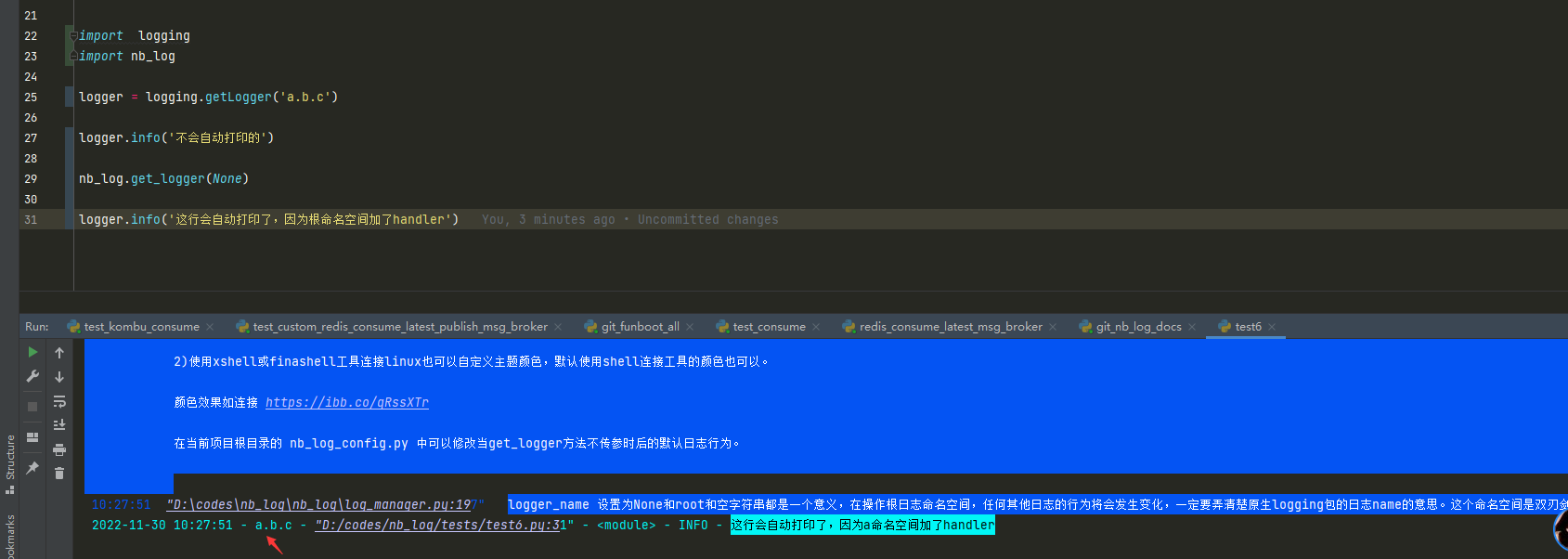Click the print console output icon
This screenshot has width=1568, height=559.
pyautogui.click(x=59, y=449)
